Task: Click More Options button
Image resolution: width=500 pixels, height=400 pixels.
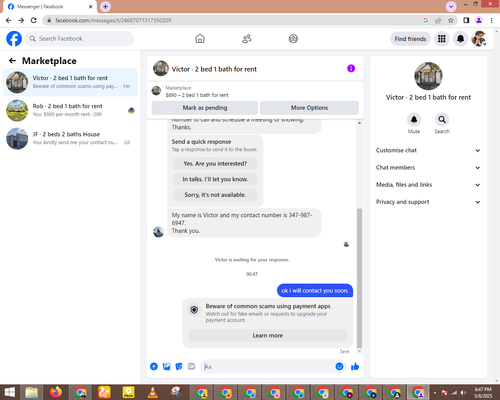Action: [309, 108]
